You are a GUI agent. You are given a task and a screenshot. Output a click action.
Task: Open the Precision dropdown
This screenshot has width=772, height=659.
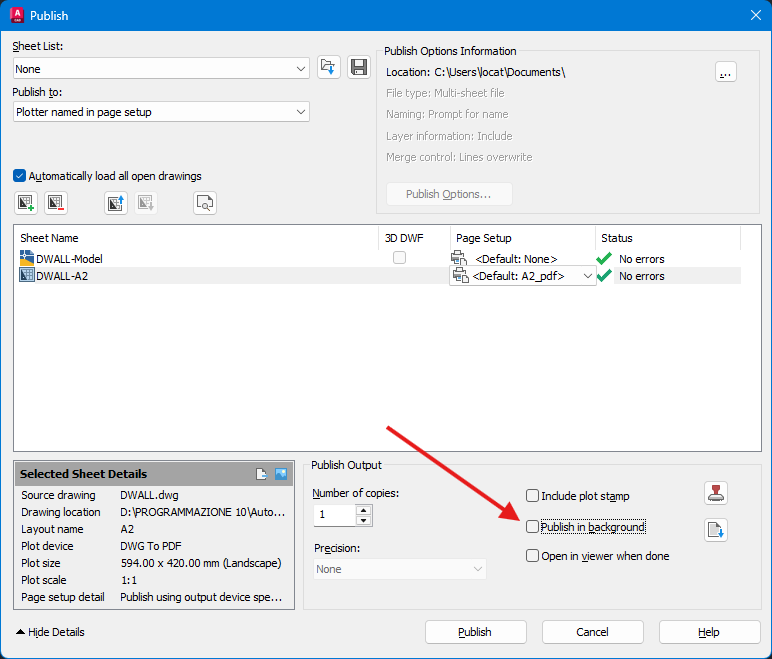coord(400,569)
